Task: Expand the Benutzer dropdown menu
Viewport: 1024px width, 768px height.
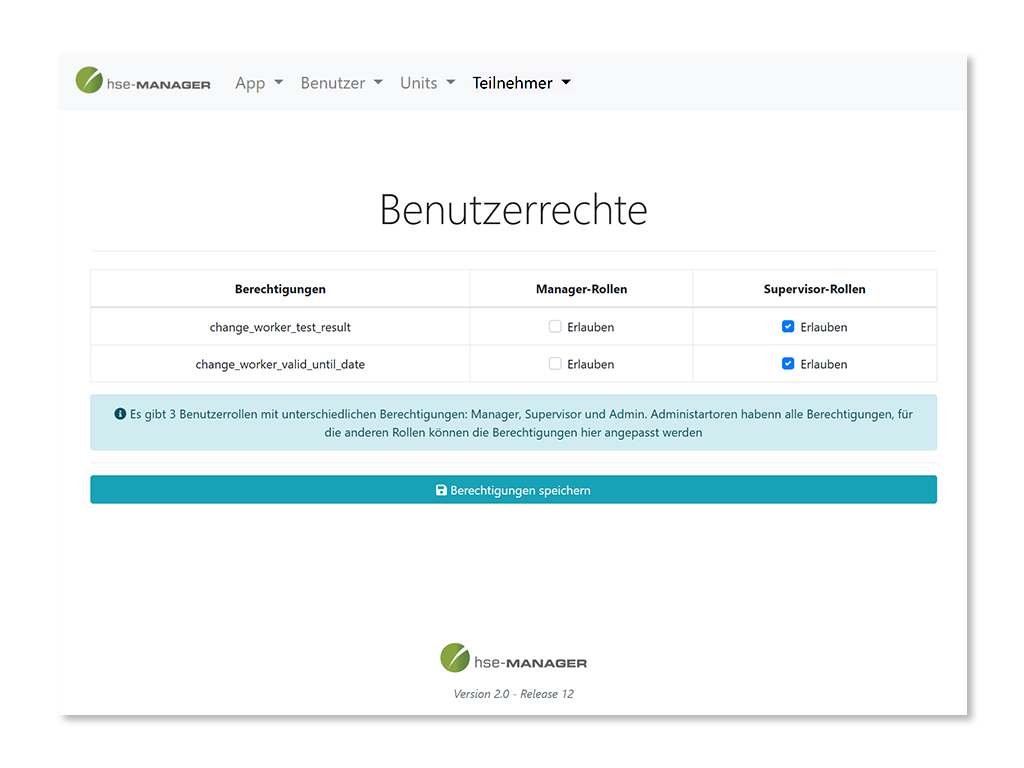Action: pyautogui.click(x=341, y=83)
